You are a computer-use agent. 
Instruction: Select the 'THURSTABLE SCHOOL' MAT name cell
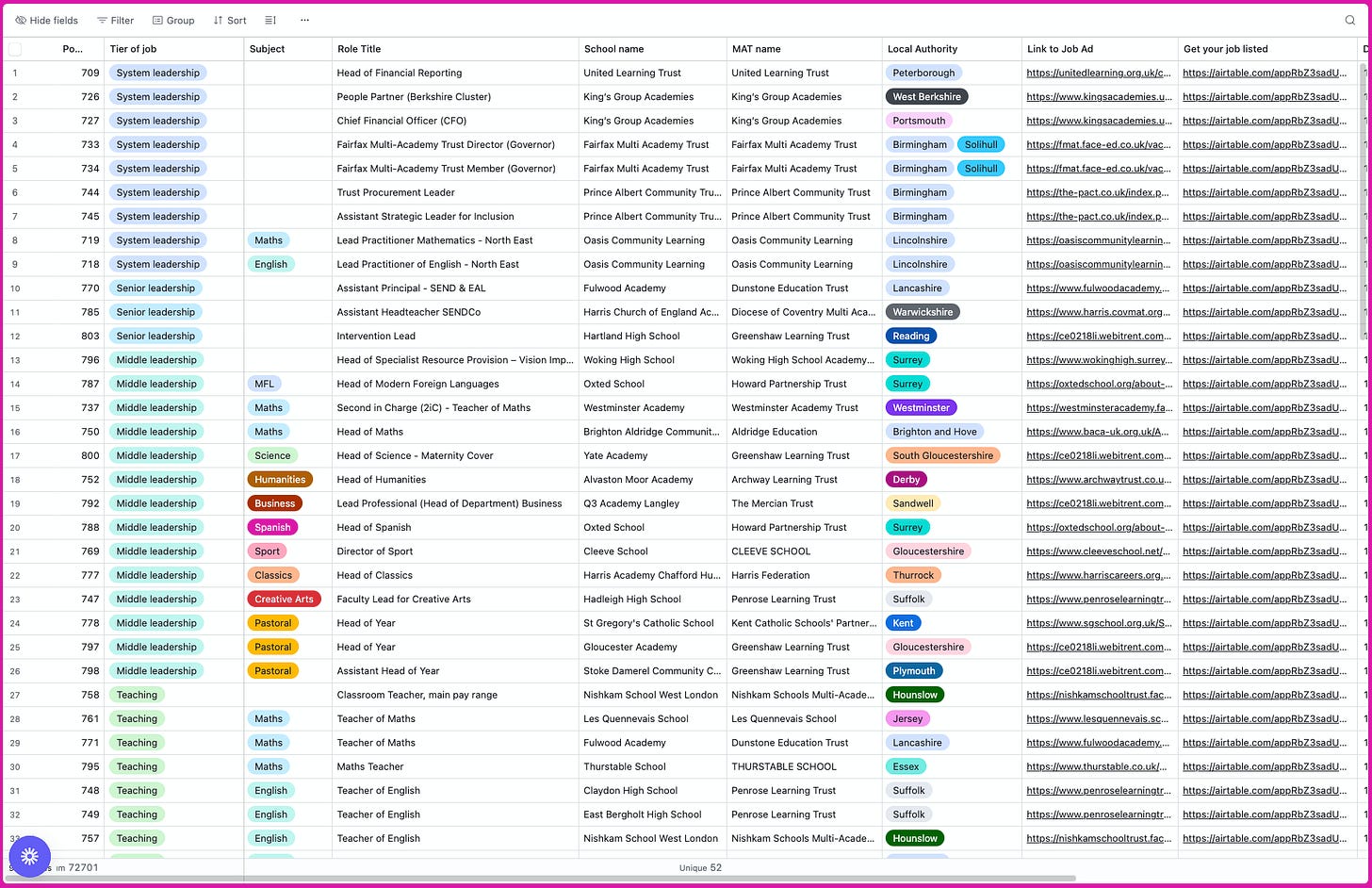804,766
